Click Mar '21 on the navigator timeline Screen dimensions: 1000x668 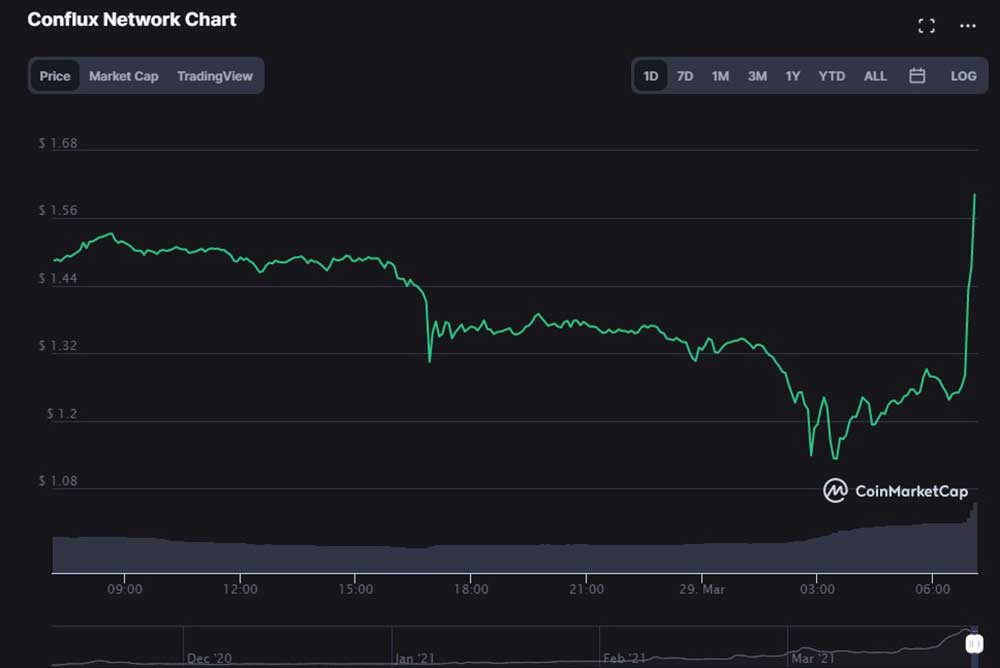[x=812, y=658]
